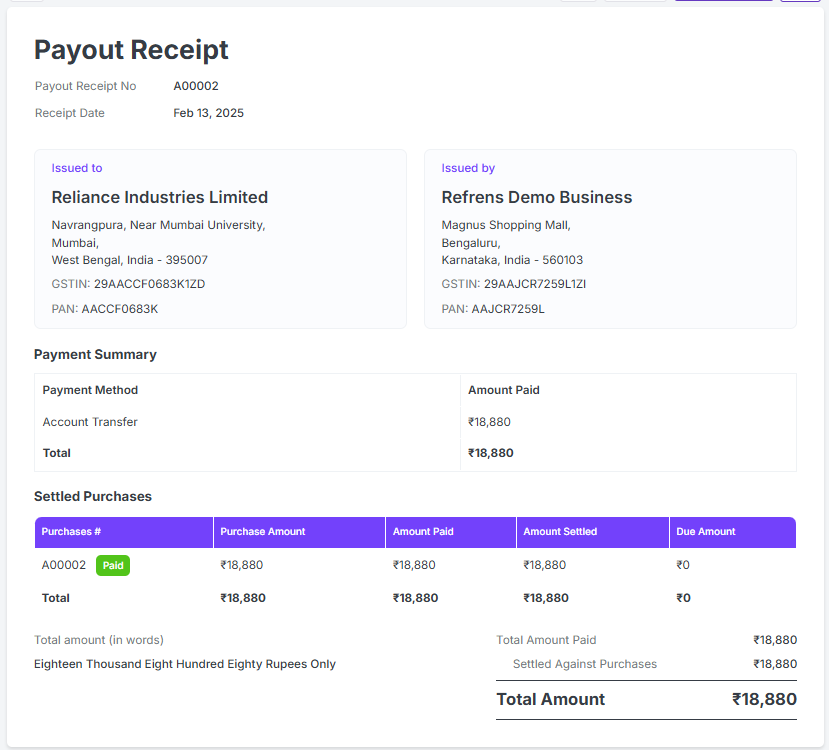Screen dimensions: 829x750
Task: Click the receipt date Feb 13, 2025
Action: [208, 113]
